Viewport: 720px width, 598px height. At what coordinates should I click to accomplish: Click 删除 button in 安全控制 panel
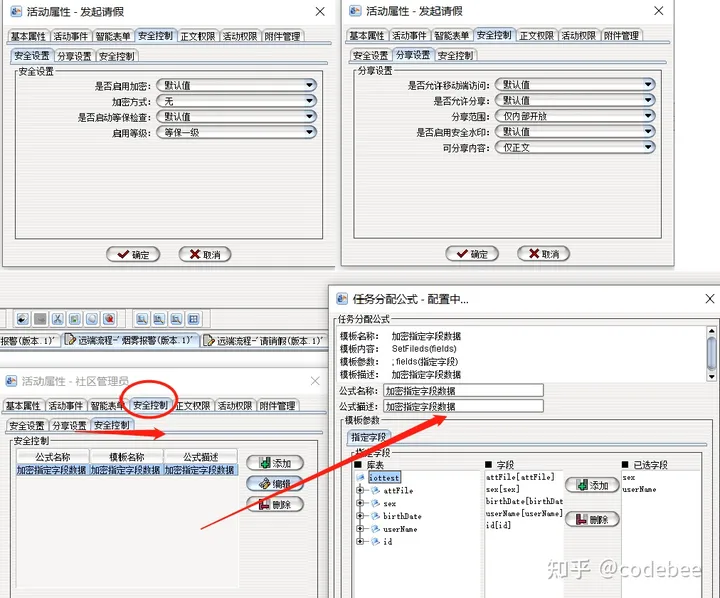[275, 504]
